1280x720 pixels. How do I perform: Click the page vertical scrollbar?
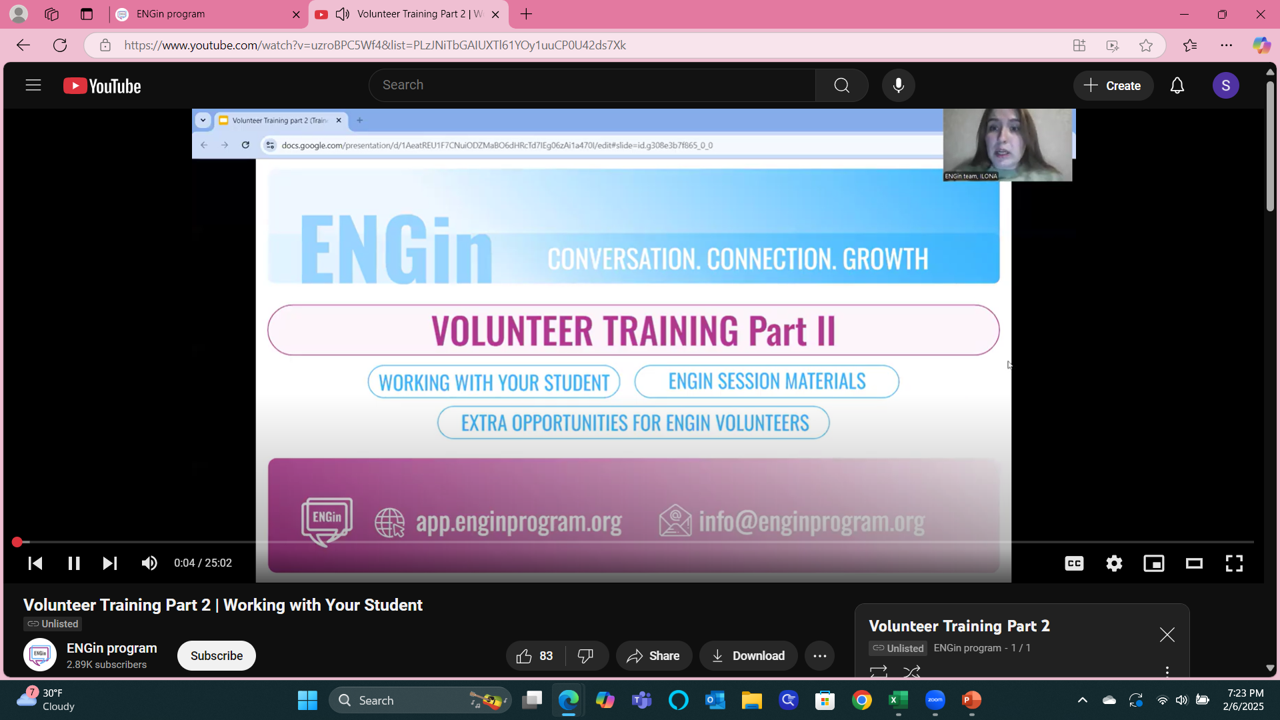[x=1271, y=145]
